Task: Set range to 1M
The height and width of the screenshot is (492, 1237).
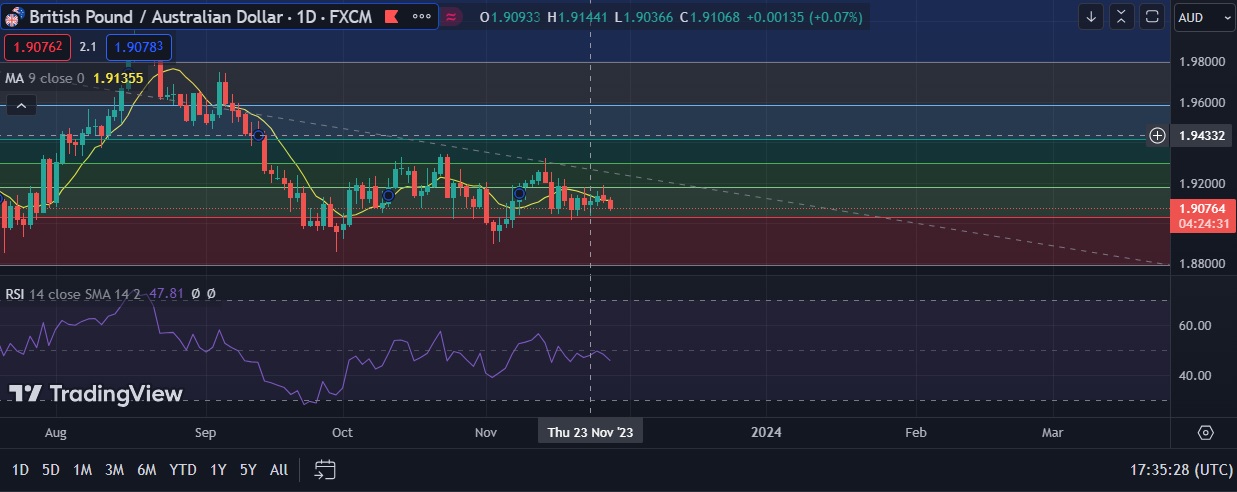Action: click(x=83, y=469)
